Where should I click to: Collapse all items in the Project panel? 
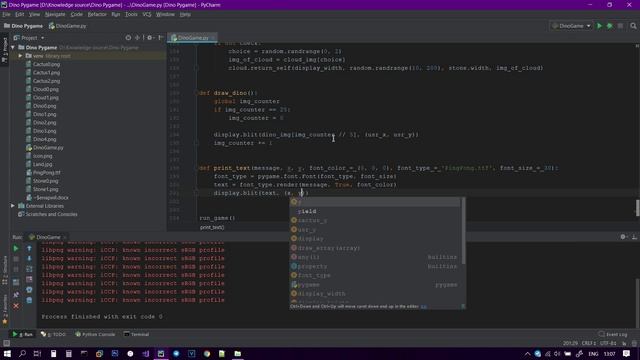tap(138, 38)
